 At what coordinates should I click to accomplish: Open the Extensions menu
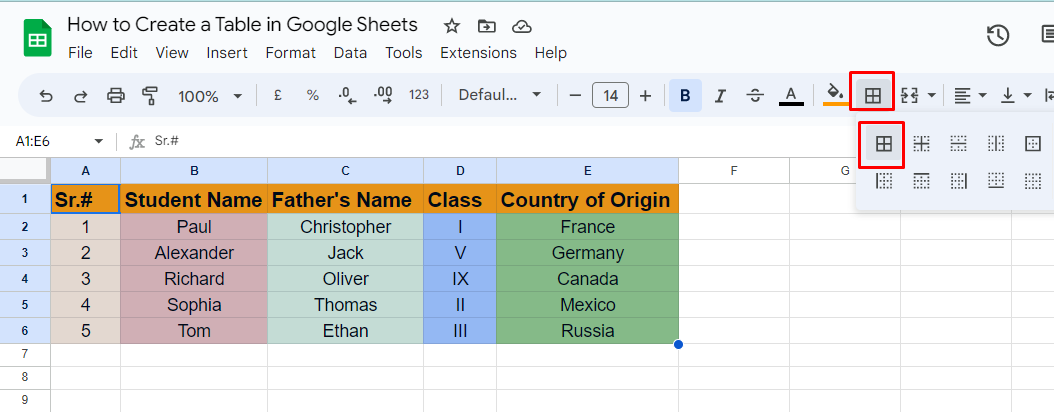[x=478, y=52]
